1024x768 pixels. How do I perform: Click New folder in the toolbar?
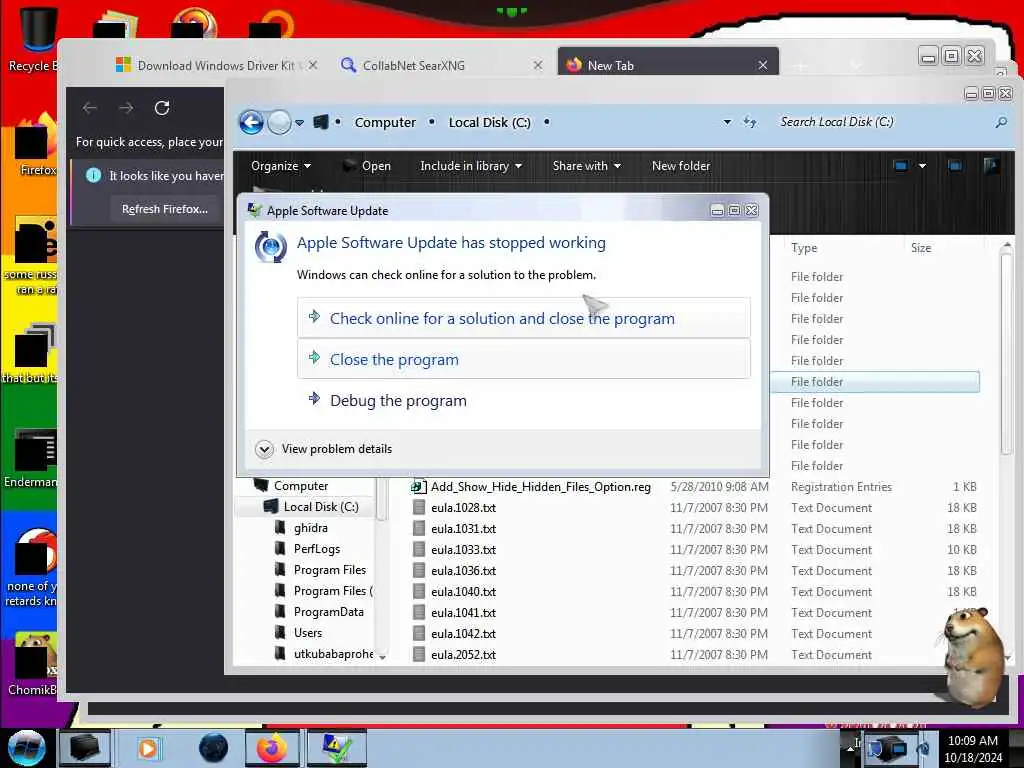coord(680,166)
